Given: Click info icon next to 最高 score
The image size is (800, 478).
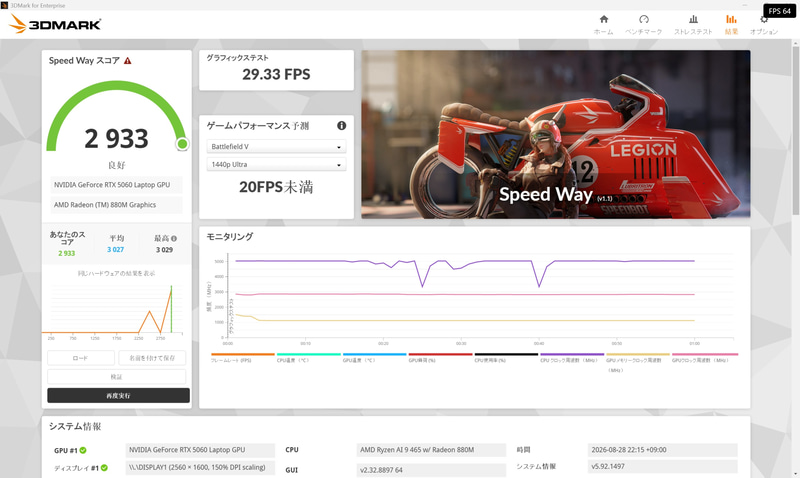Looking at the screenshot, I should [x=174, y=238].
